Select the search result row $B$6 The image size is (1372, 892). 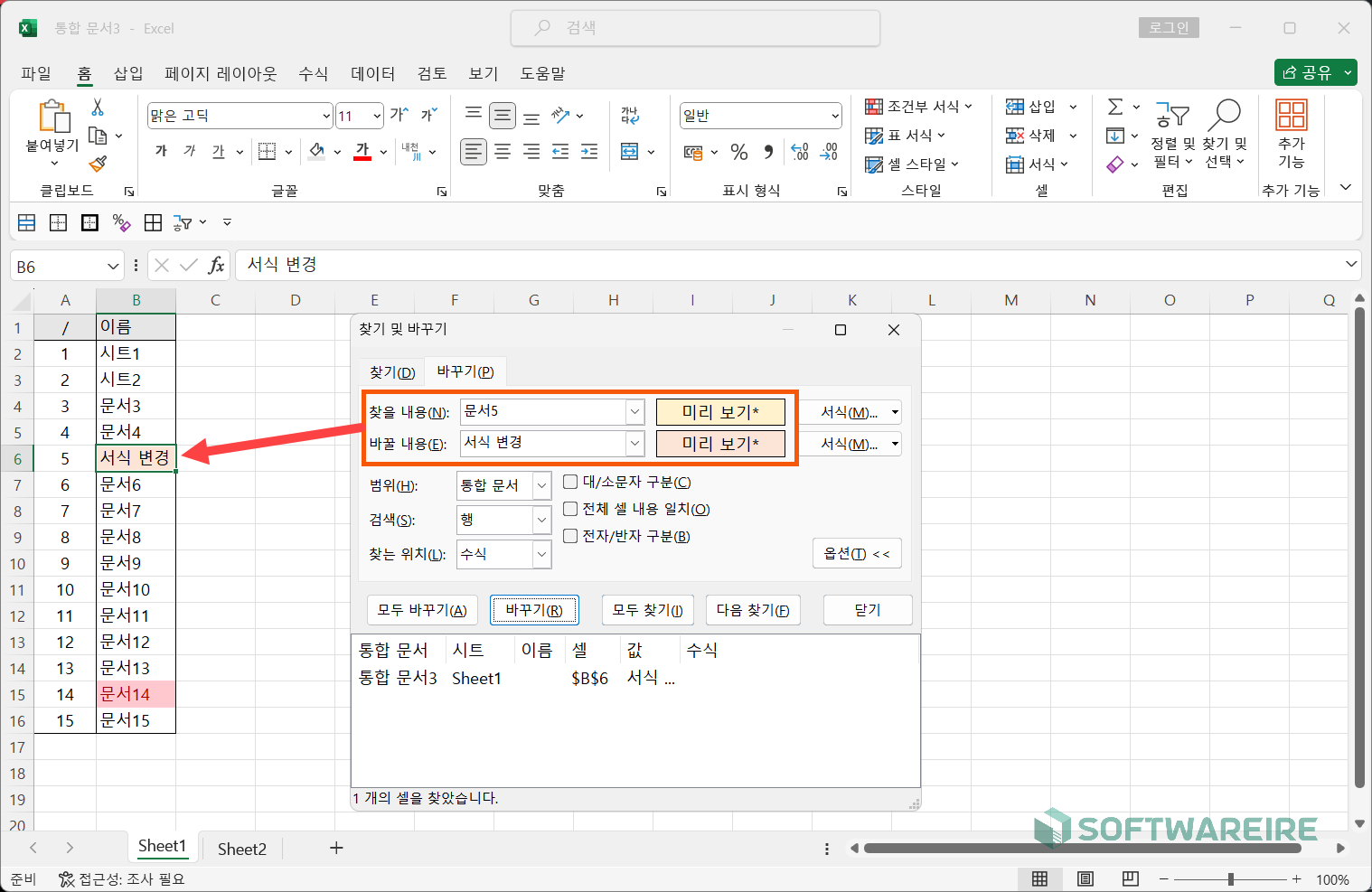(635, 678)
